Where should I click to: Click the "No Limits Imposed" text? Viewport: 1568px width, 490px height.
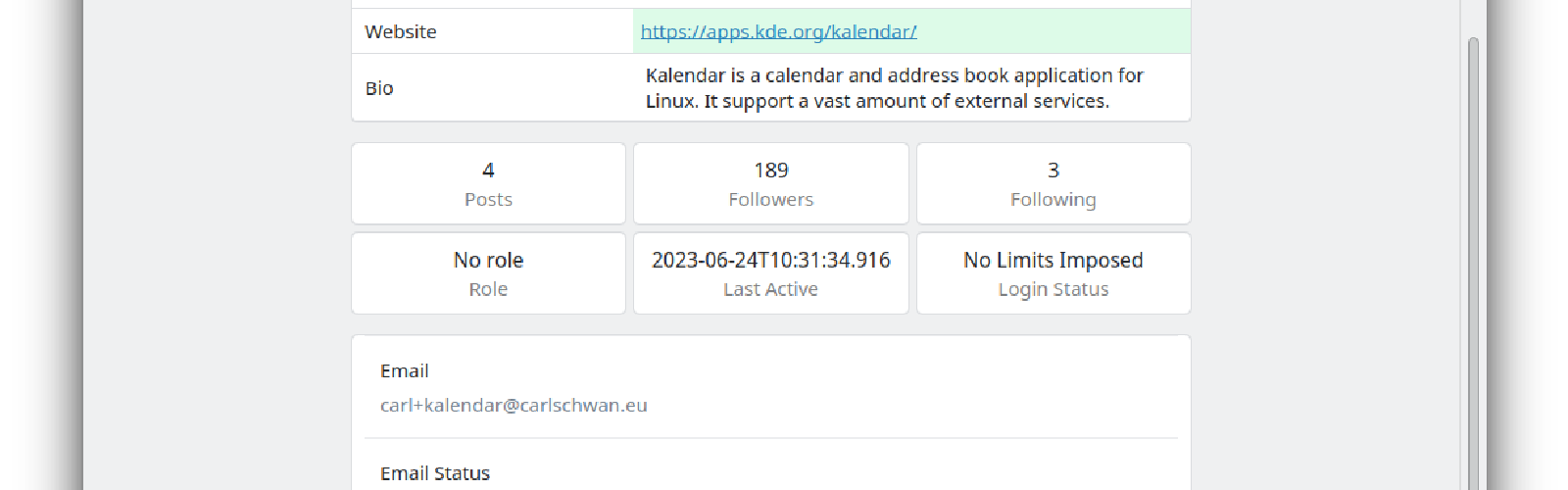(x=1053, y=261)
